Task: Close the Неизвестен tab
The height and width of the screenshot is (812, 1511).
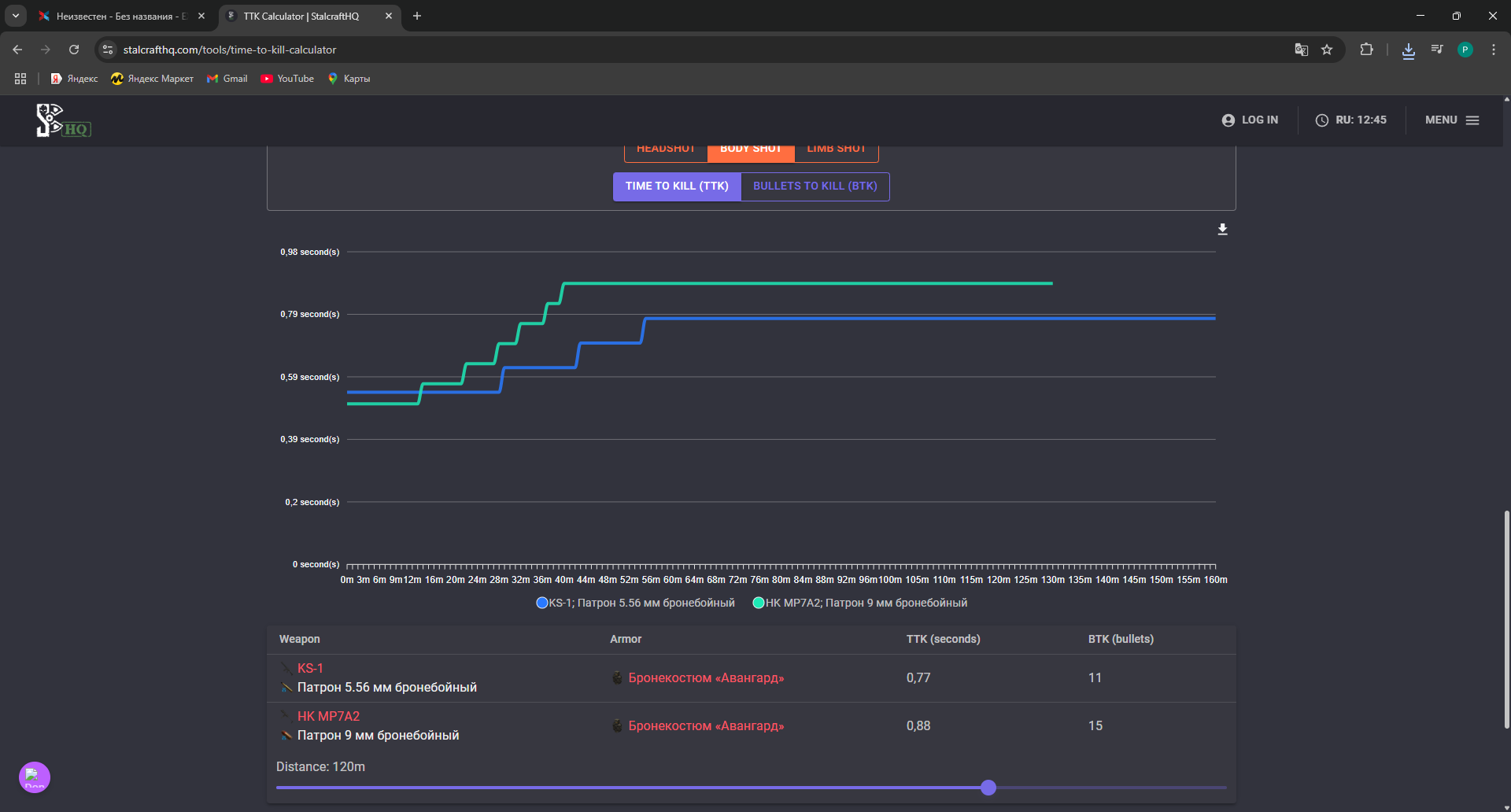Action: [201, 16]
